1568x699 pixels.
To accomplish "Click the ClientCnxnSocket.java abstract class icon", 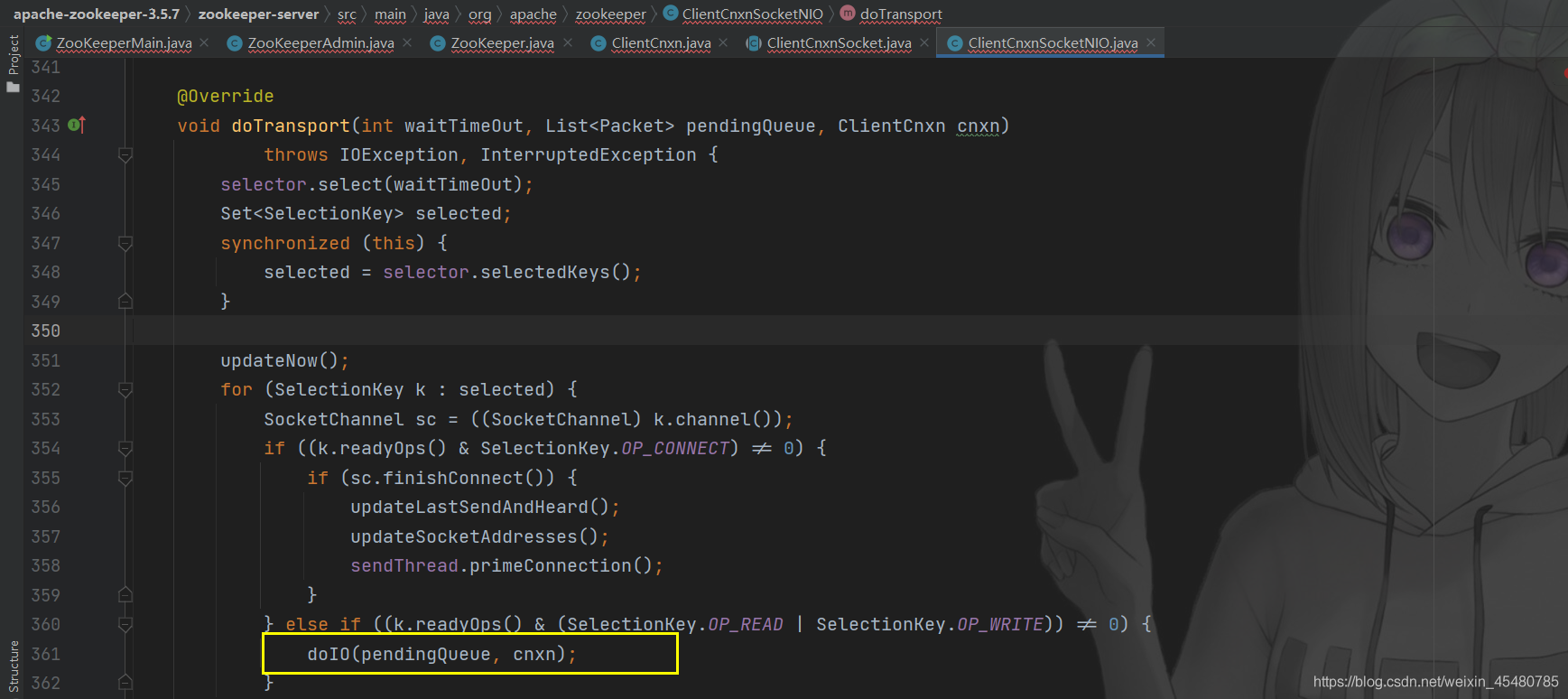I will point(754,42).
